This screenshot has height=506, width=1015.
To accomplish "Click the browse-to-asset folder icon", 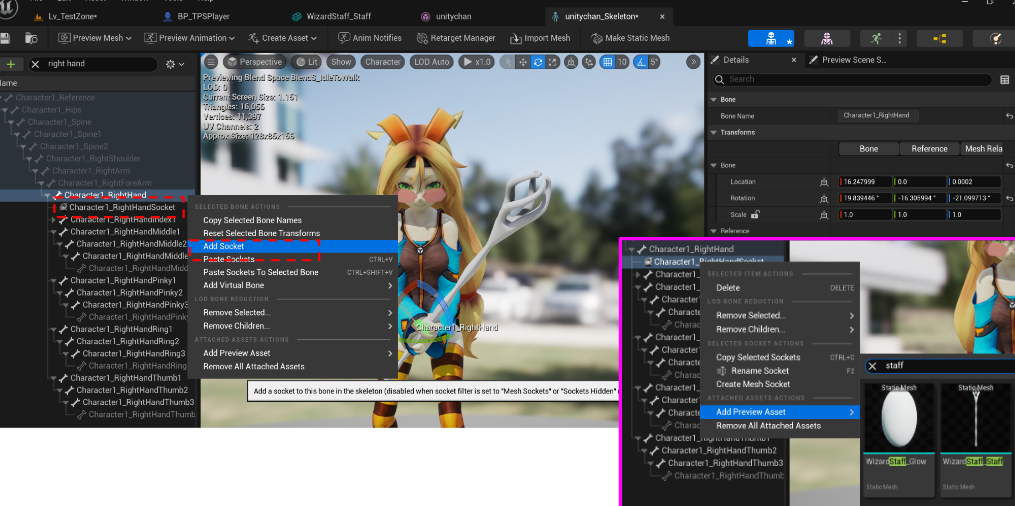I will (30, 38).
